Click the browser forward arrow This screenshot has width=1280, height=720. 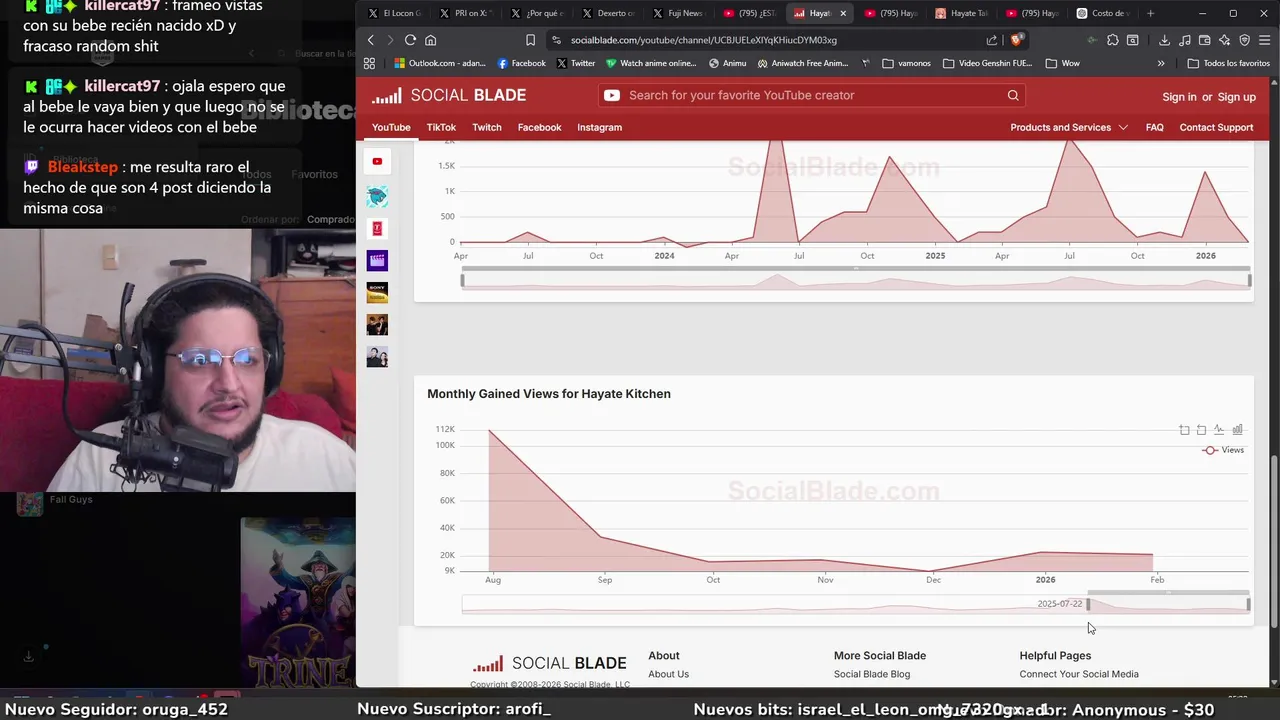coord(390,40)
